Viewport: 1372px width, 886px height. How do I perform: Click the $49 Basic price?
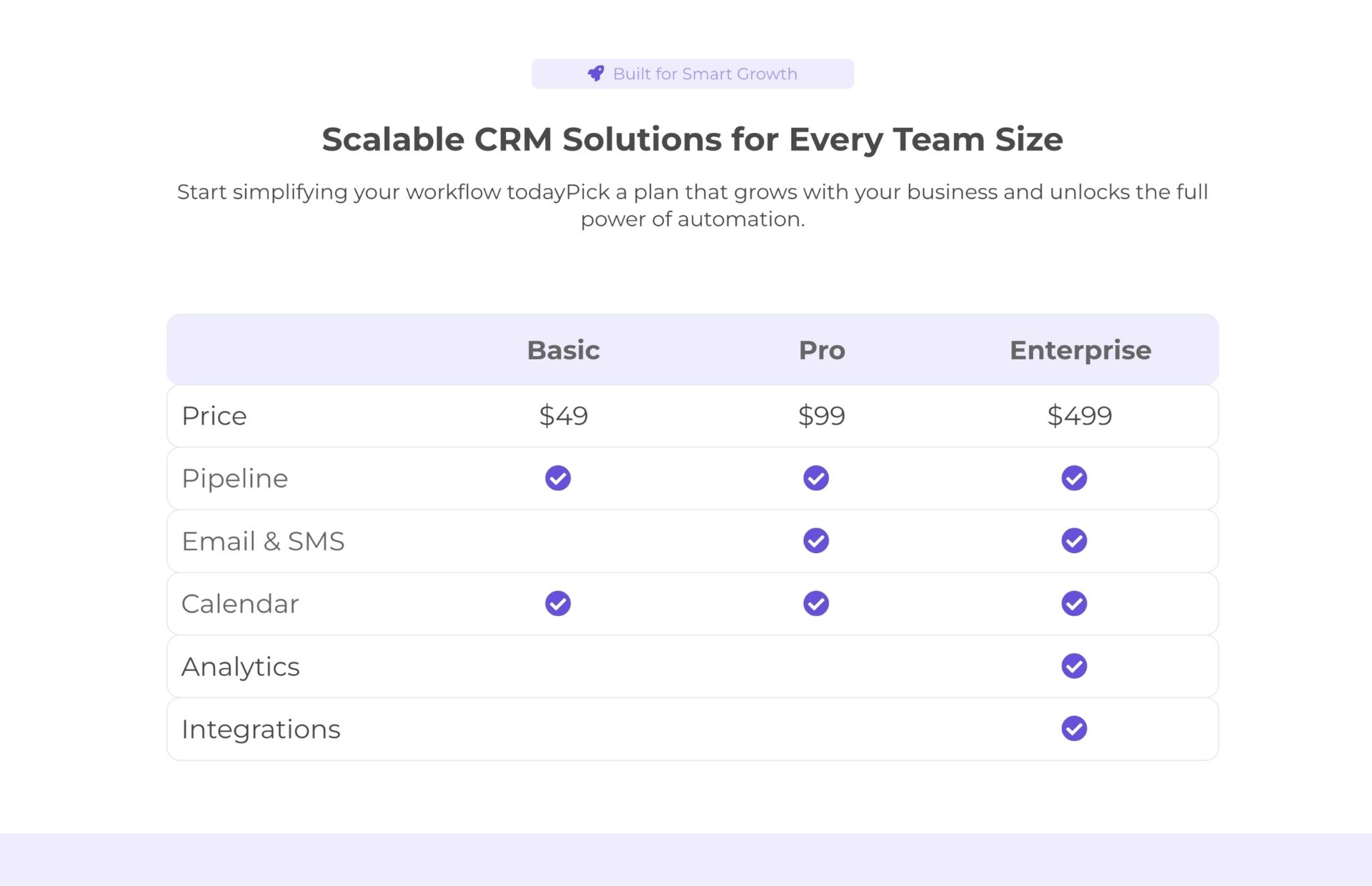coord(563,416)
